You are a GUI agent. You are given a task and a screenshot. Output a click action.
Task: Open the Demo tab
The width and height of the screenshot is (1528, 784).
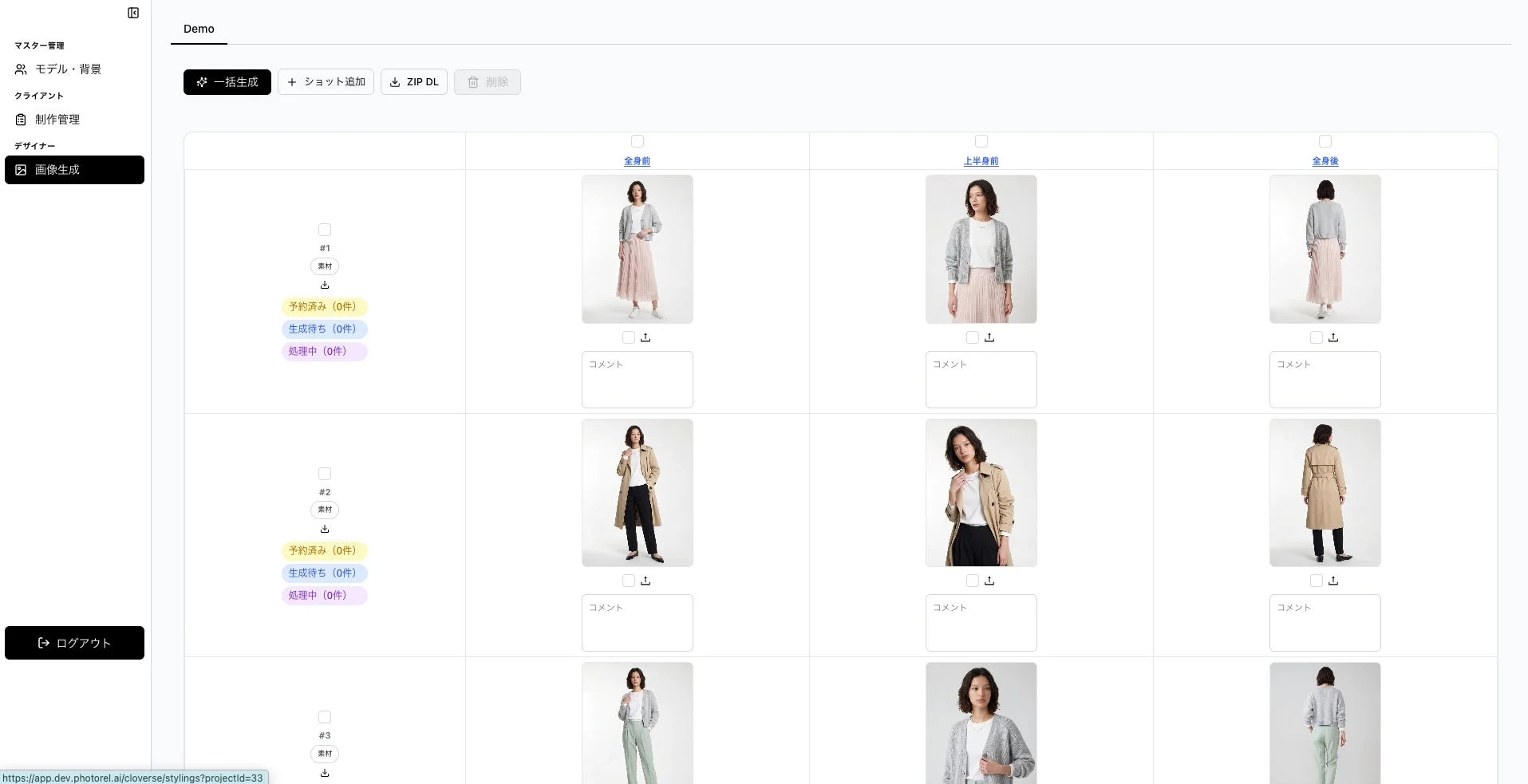[199, 29]
